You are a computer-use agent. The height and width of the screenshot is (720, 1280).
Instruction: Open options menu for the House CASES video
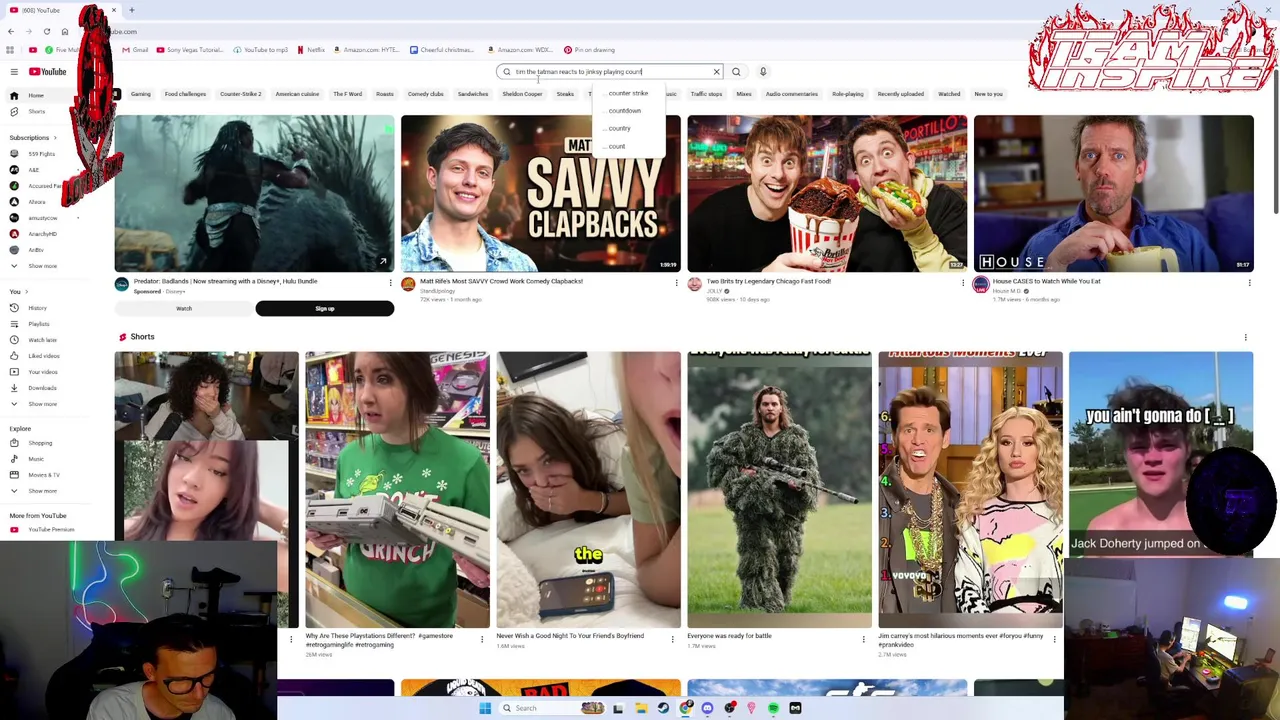coord(1249,283)
